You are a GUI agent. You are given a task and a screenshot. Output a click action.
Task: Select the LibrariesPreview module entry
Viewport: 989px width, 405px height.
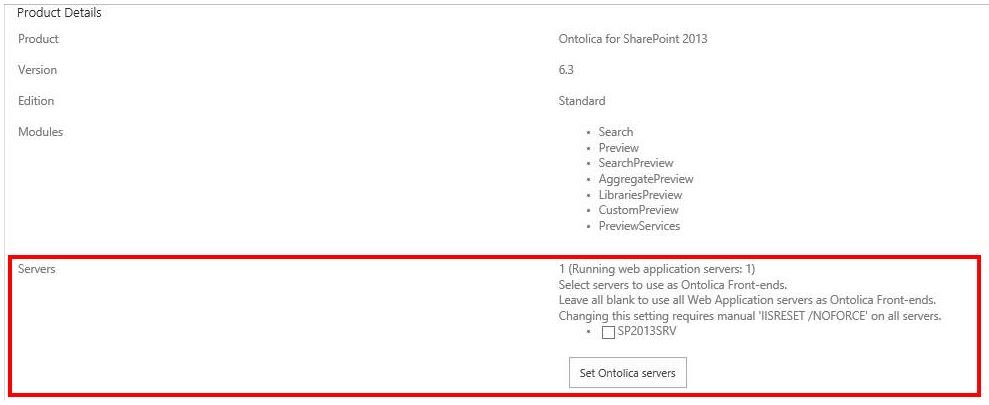640,194
